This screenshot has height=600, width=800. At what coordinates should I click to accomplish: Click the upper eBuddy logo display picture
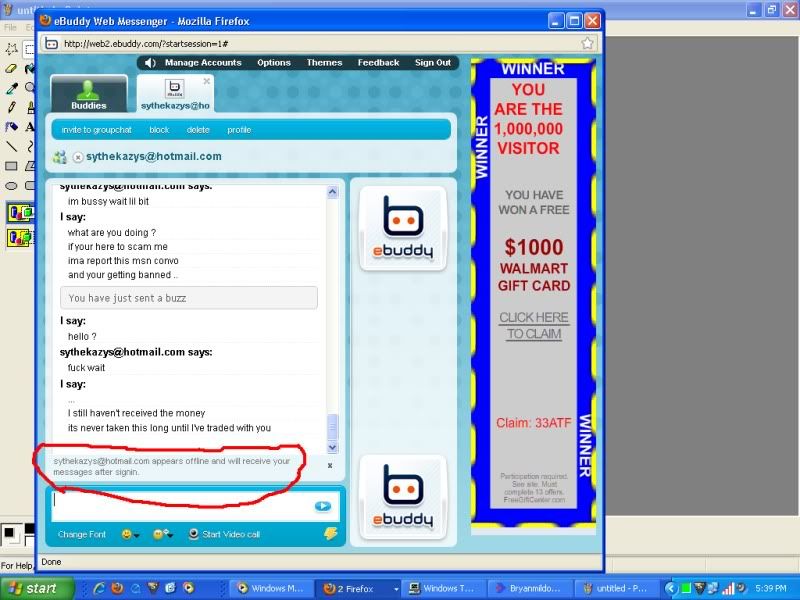[403, 228]
